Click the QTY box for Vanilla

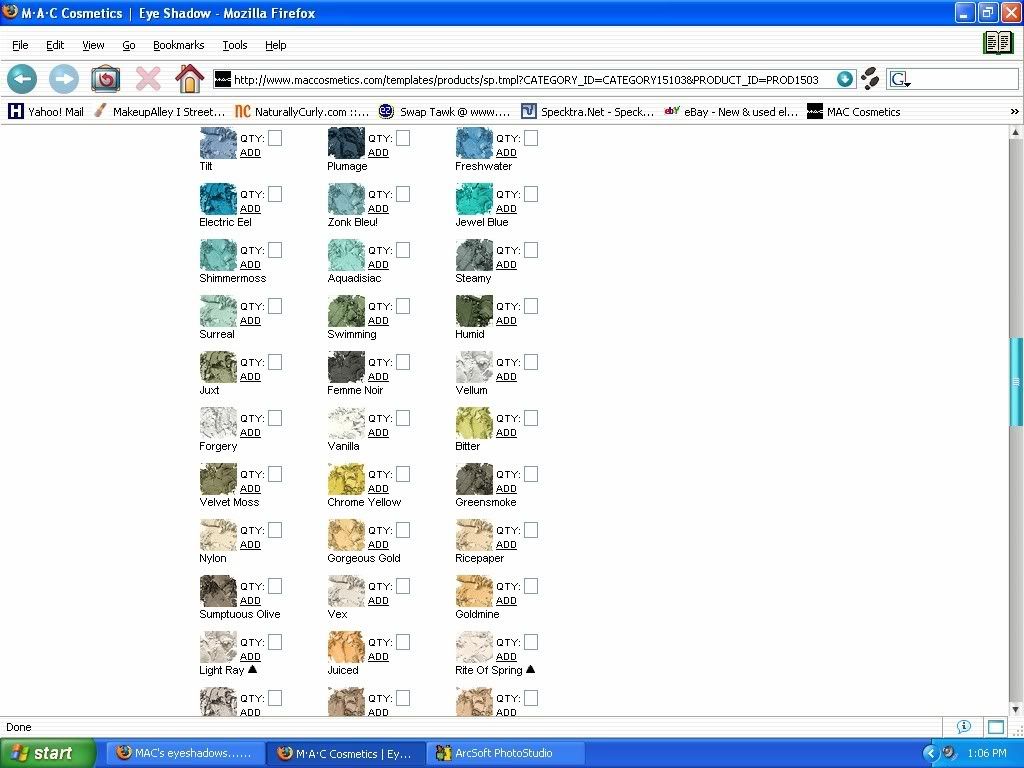click(x=403, y=419)
